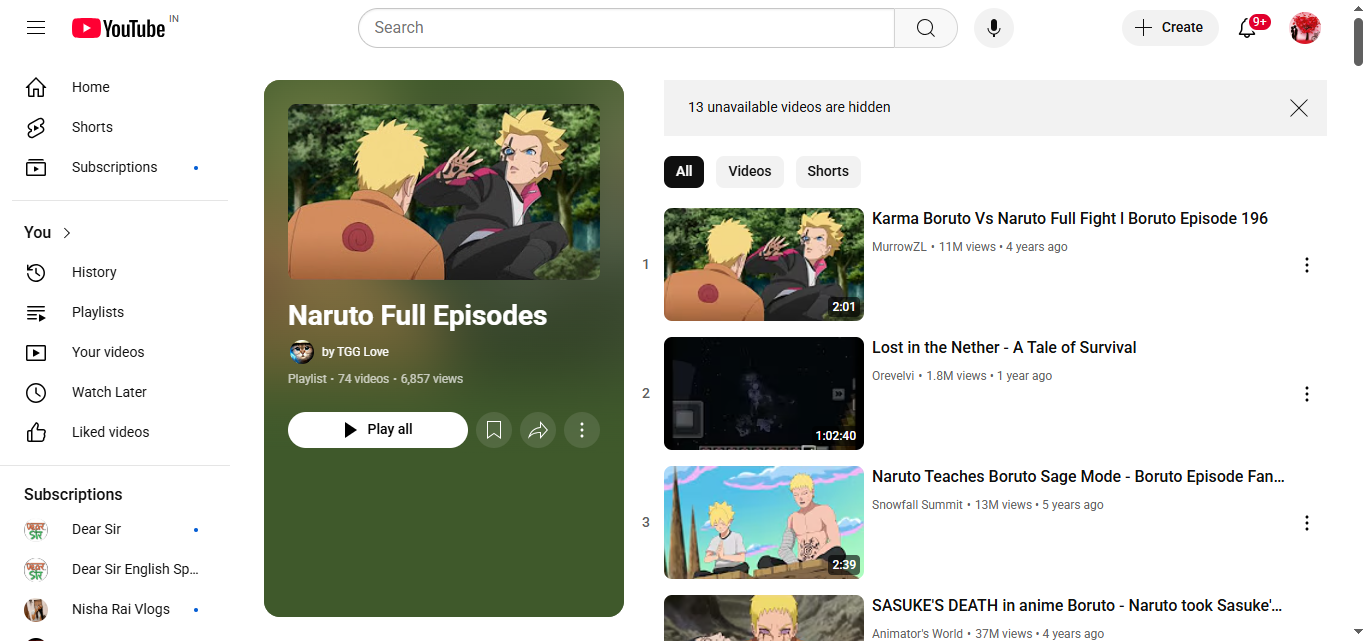Open Dear Sir English Speaking channel
Image resolution: width=1366 pixels, height=641 pixels.
click(120, 569)
